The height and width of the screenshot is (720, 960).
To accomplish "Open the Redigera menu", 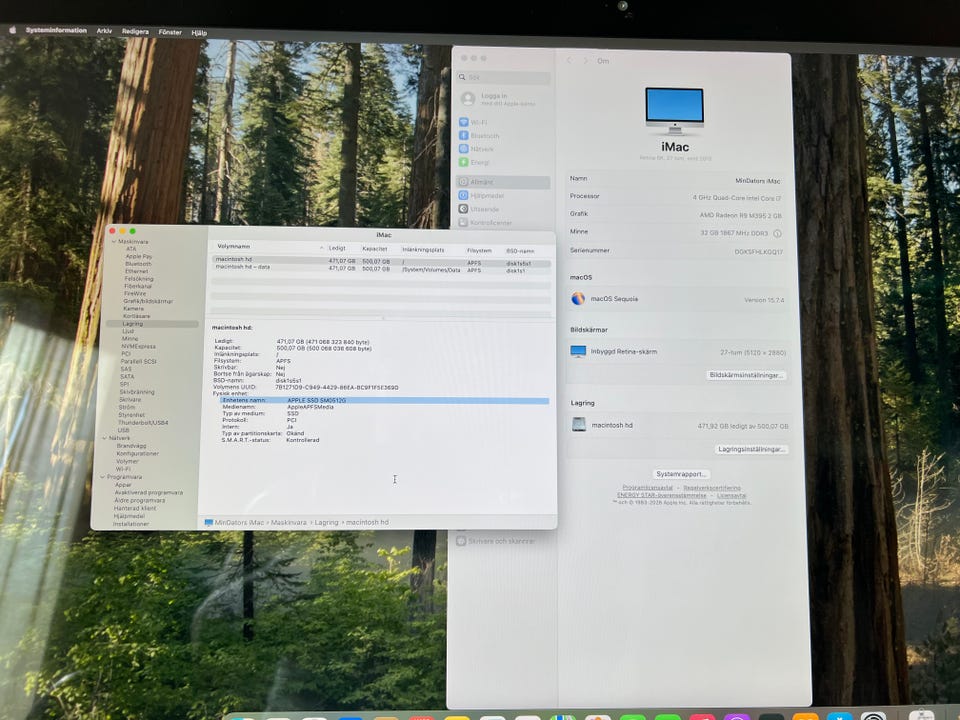I will [135, 32].
